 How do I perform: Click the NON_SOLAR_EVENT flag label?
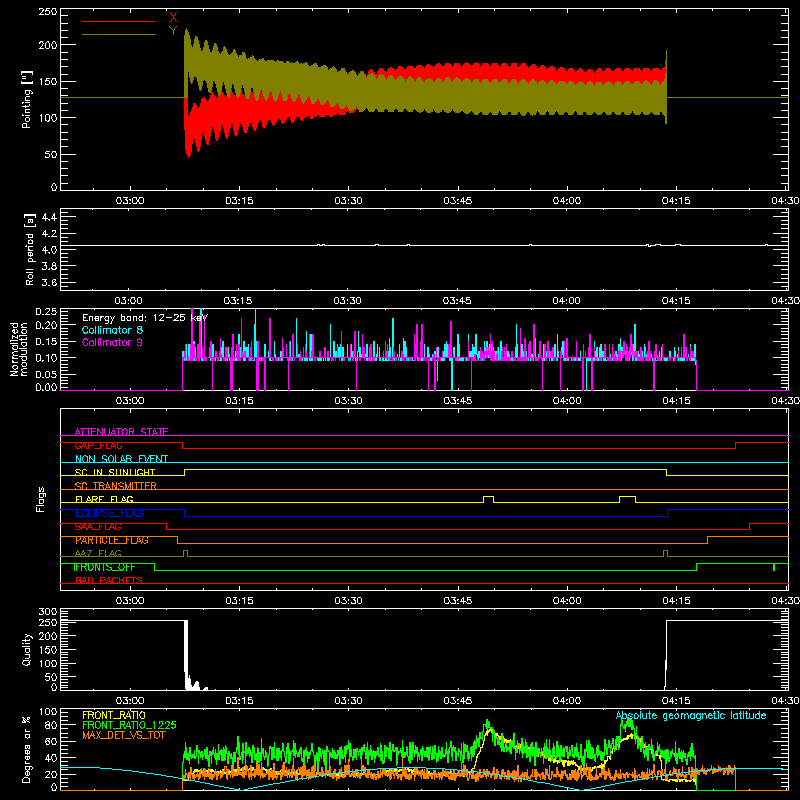pos(121,459)
